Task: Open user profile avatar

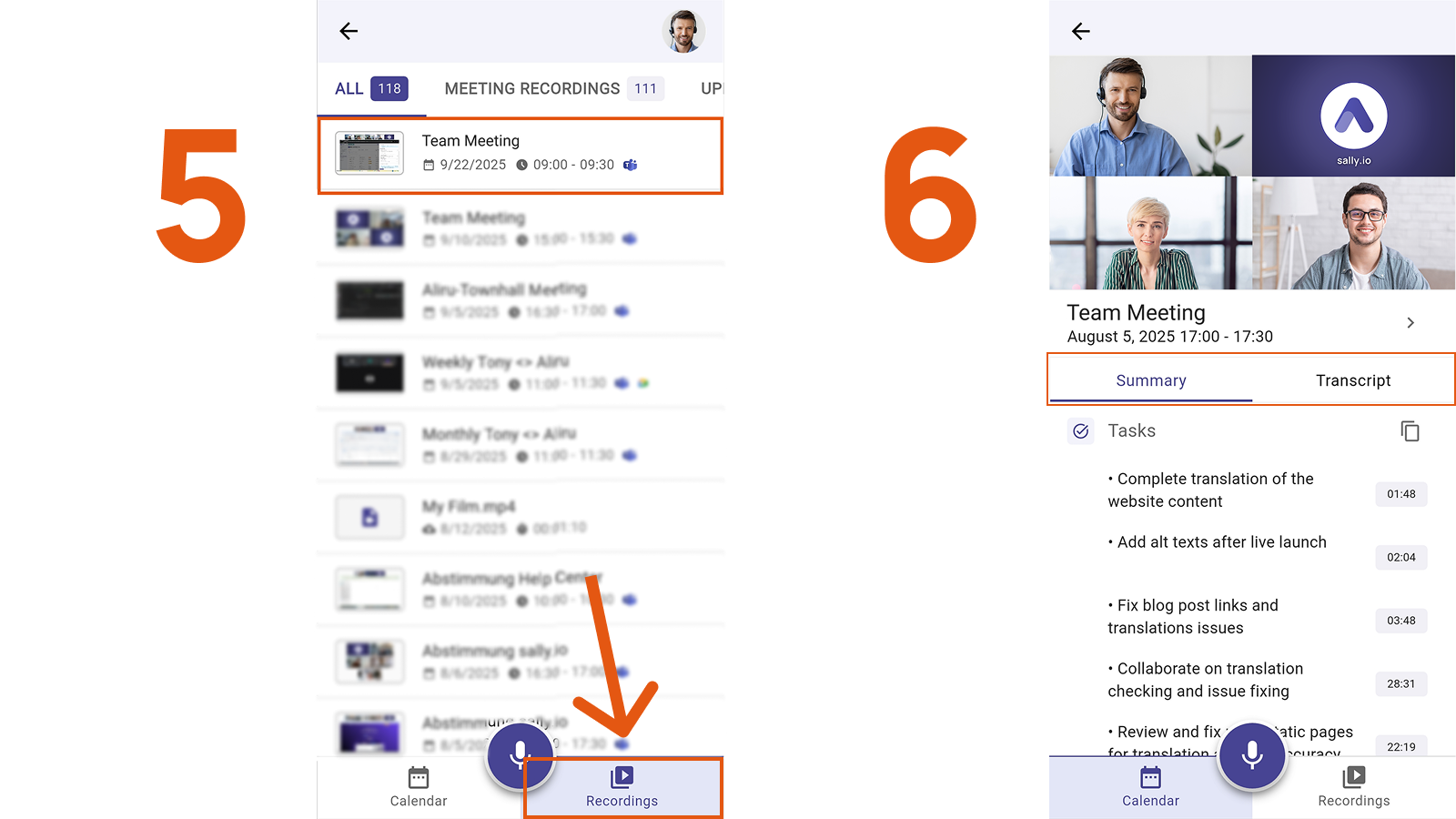Action: coord(682,31)
